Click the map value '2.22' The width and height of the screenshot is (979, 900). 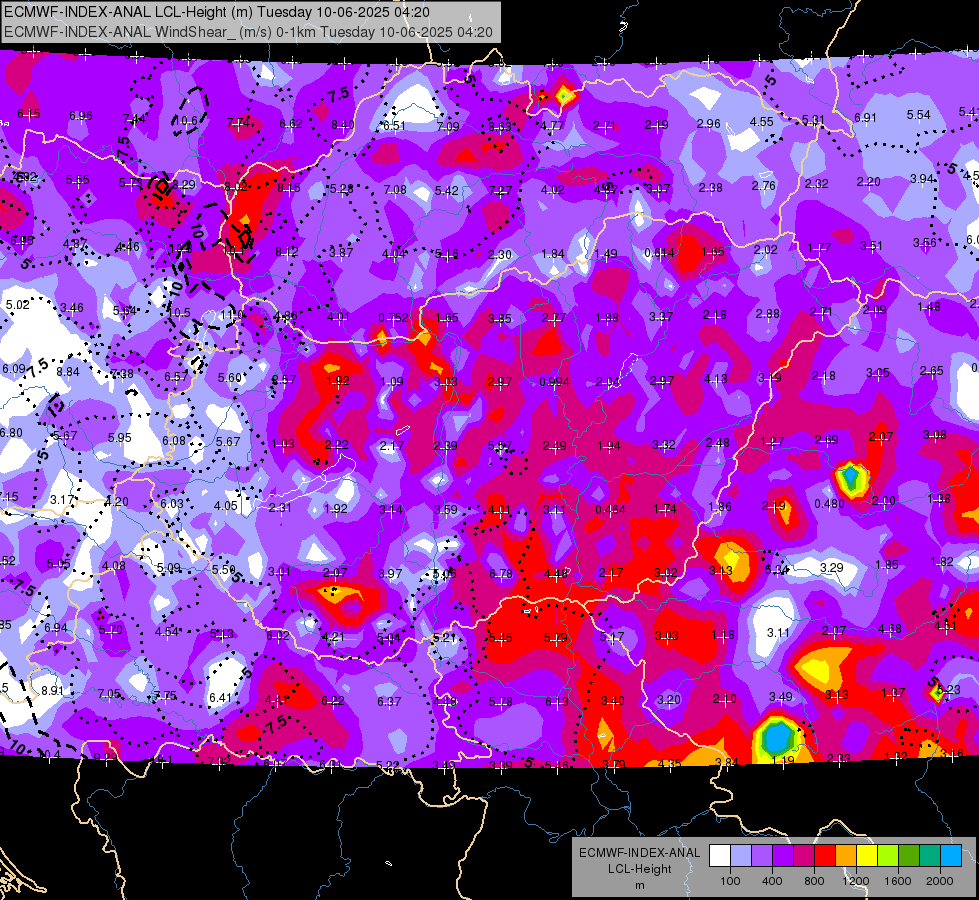(337, 445)
